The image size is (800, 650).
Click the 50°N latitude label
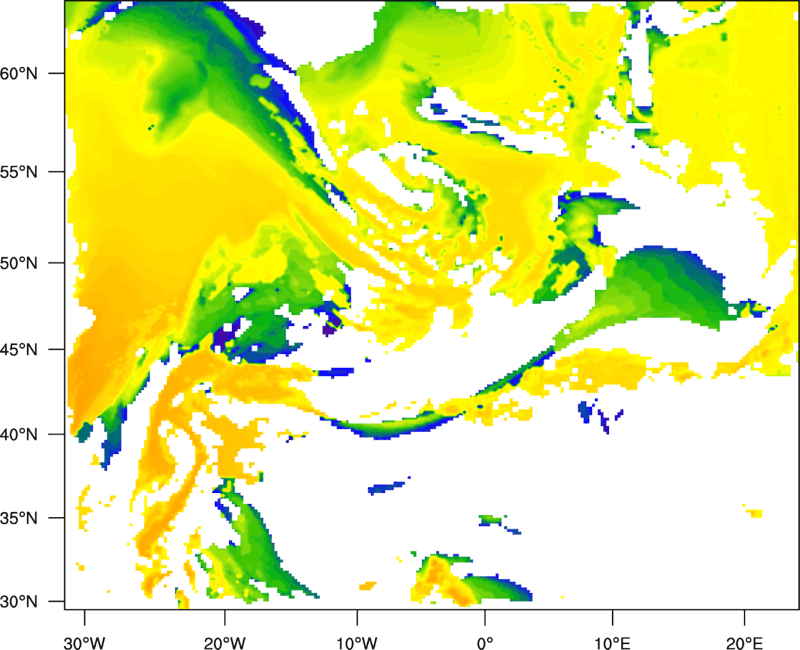click(x=19, y=263)
